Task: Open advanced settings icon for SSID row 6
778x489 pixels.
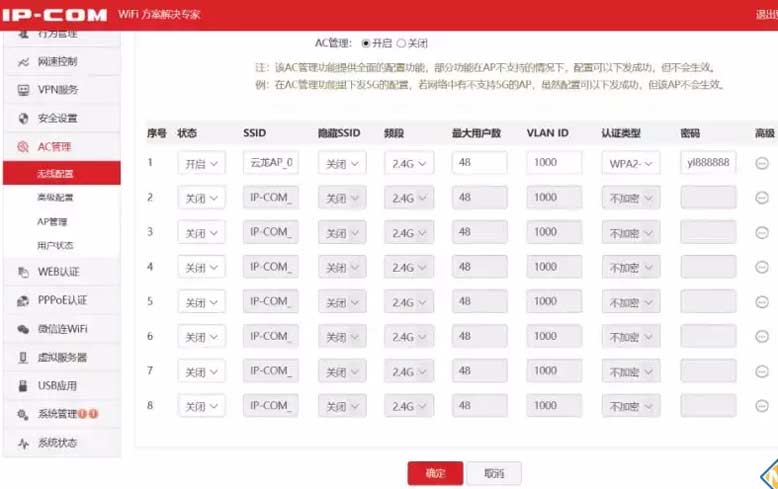Action: click(762, 337)
